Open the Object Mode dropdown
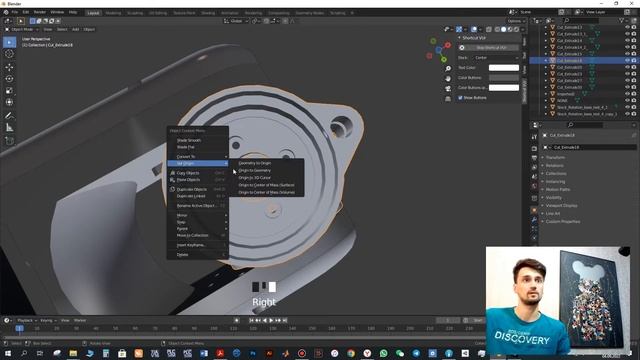The image size is (640, 360). point(22,29)
